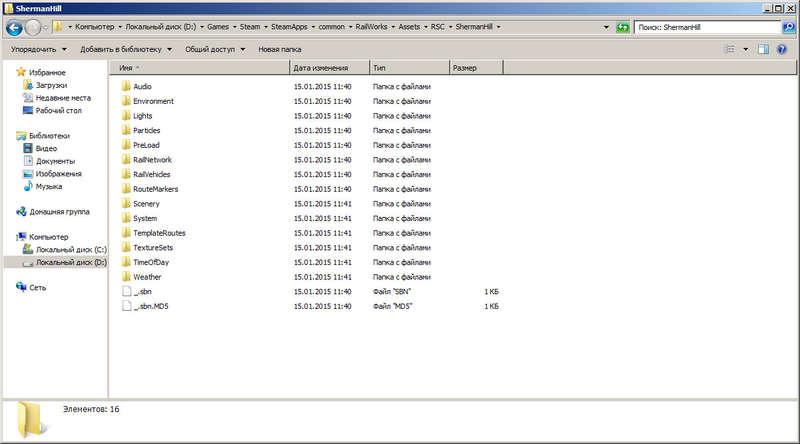
Task: Expand the view options dropdown arrow
Action: point(745,50)
